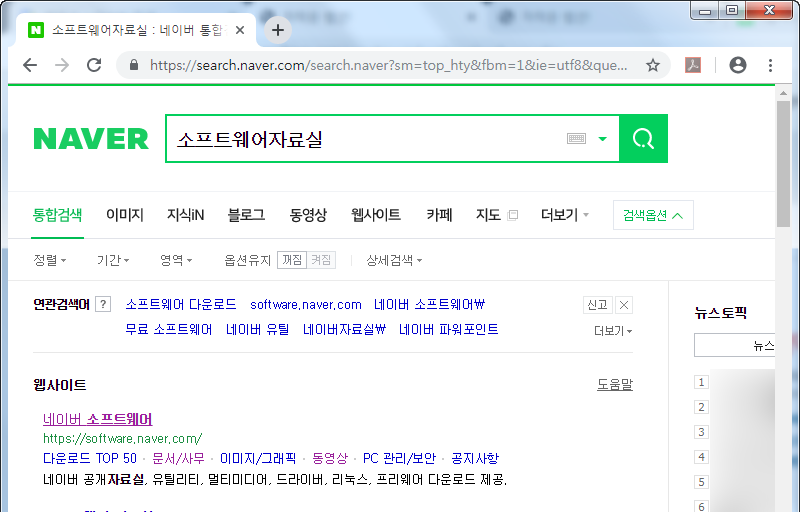Click related search 무료 소프트웨어

(168, 329)
